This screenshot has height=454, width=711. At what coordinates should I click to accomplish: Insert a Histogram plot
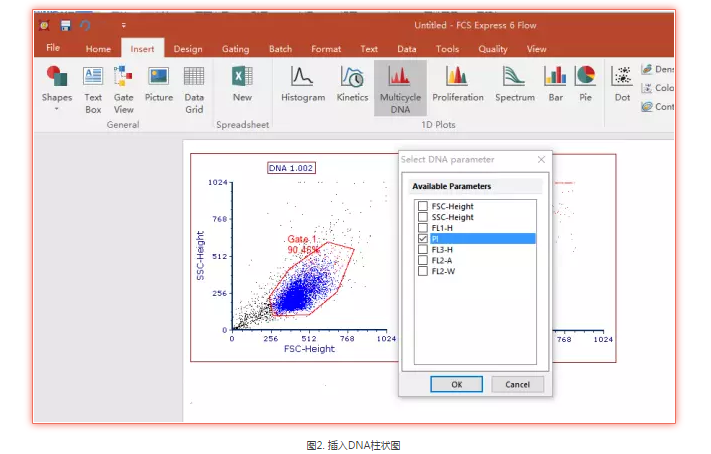pyautogui.click(x=302, y=84)
